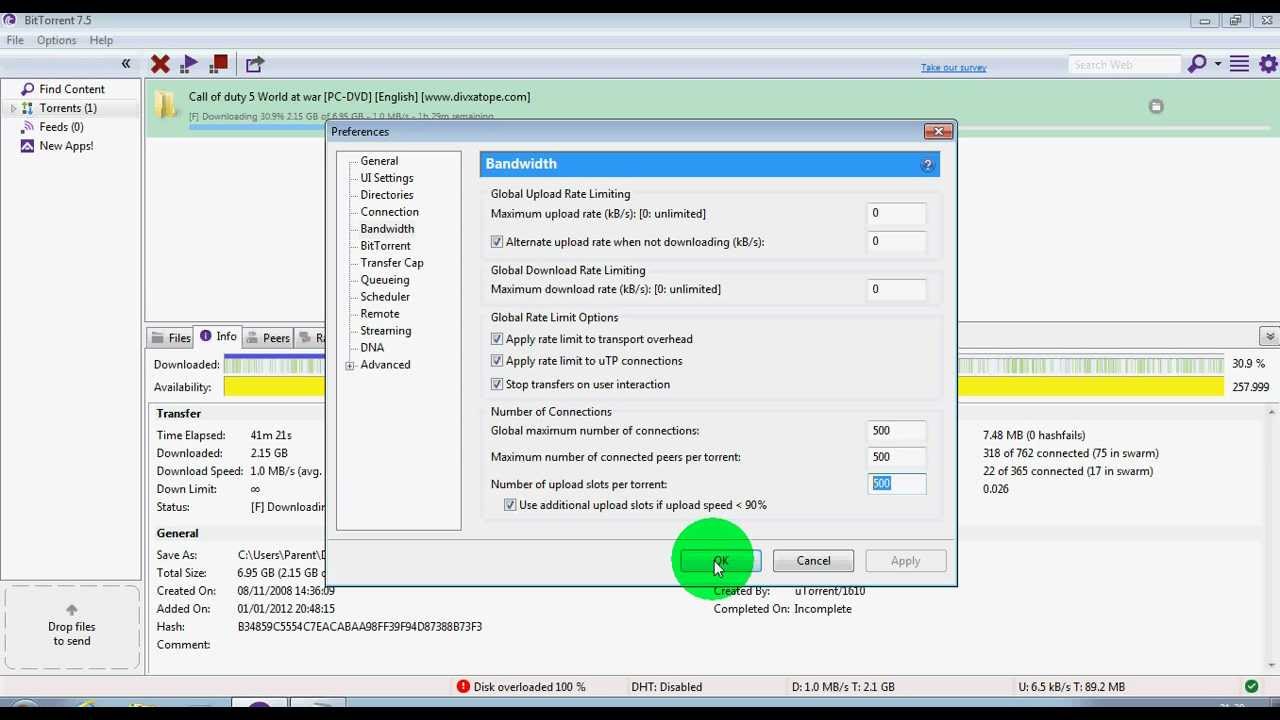The image size is (1280, 720).
Task: Open the search provider dropdown arrow
Action: pyautogui.click(x=1218, y=64)
